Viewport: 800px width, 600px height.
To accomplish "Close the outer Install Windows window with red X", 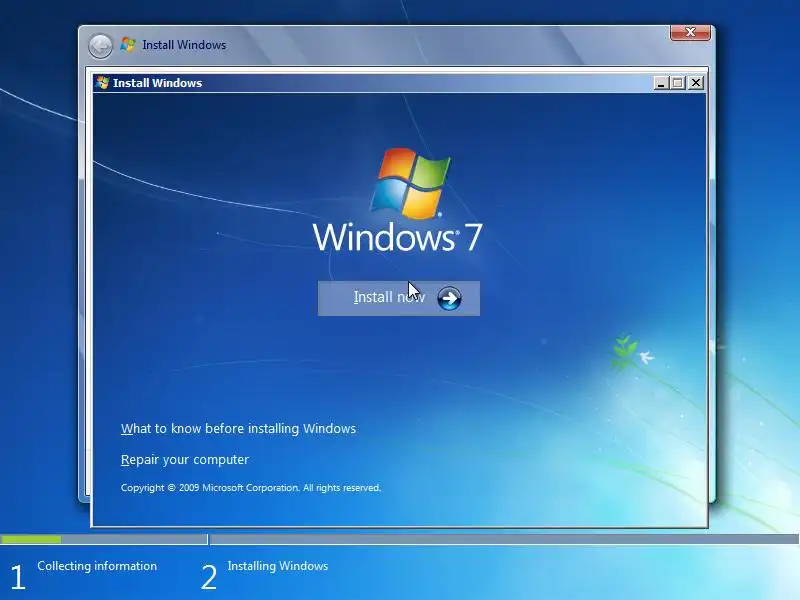I will coord(690,33).
